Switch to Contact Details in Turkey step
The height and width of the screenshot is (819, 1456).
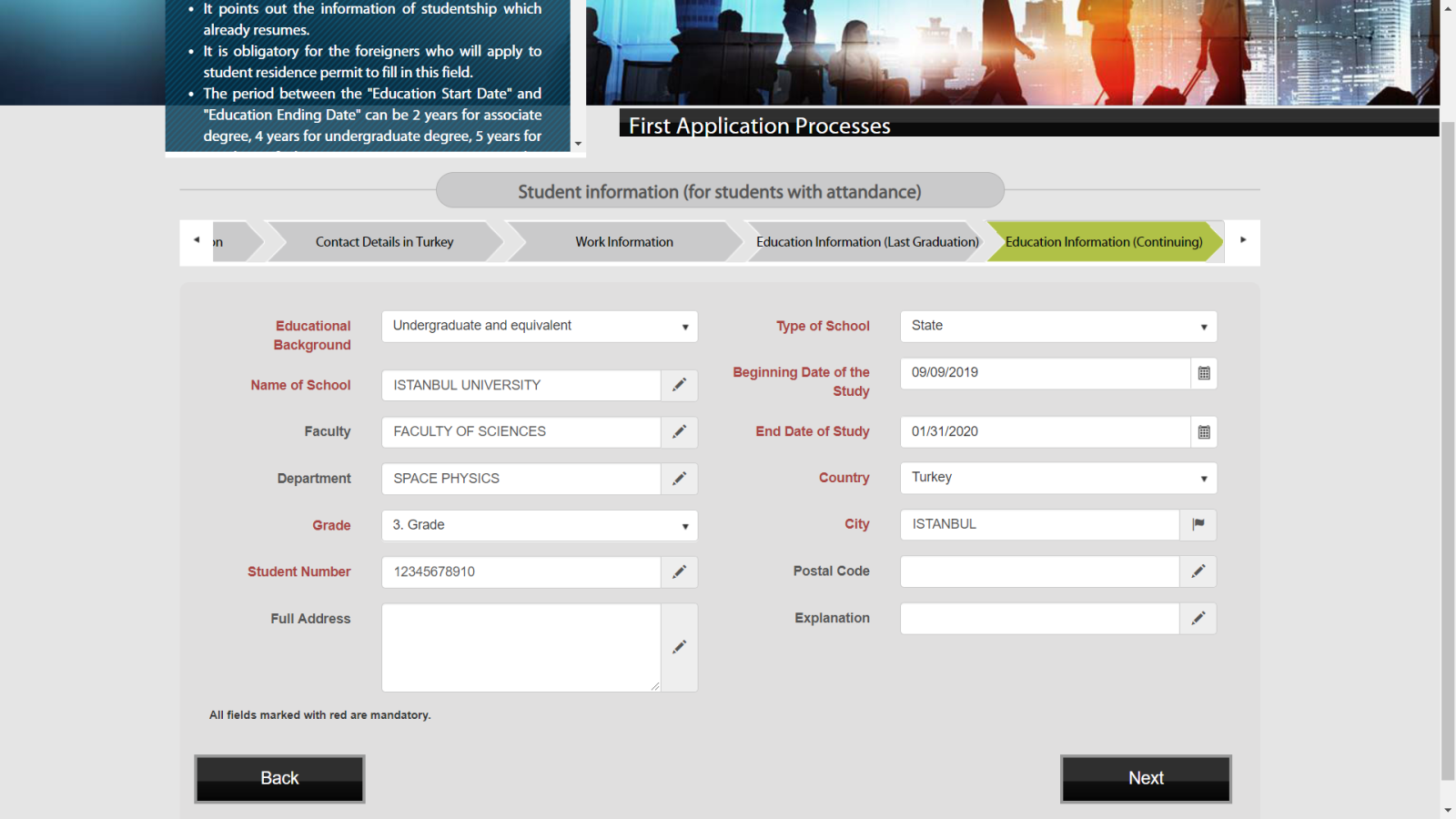[x=384, y=242]
